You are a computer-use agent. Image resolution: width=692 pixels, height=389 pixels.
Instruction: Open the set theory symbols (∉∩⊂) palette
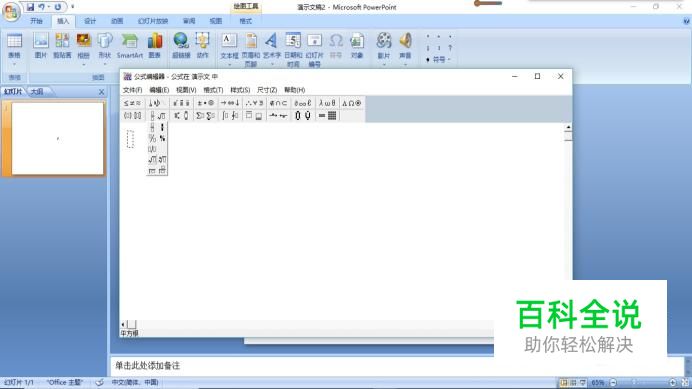click(278, 103)
